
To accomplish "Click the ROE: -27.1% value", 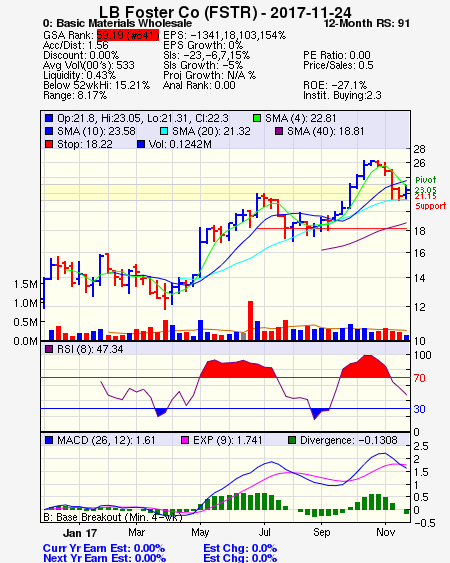I will pos(335,85).
